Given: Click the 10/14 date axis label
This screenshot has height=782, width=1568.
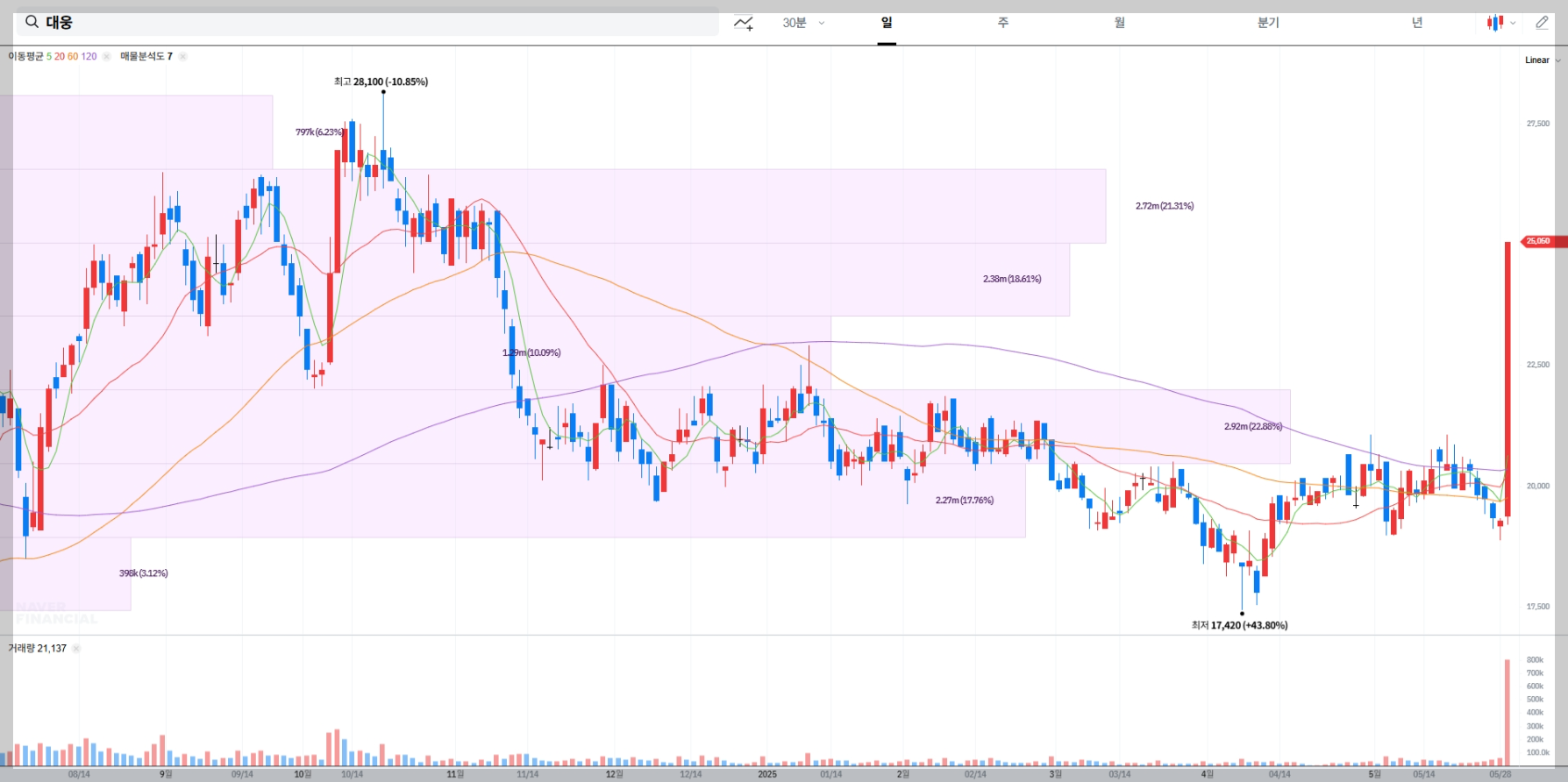Looking at the screenshot, I should coord(352,774).
